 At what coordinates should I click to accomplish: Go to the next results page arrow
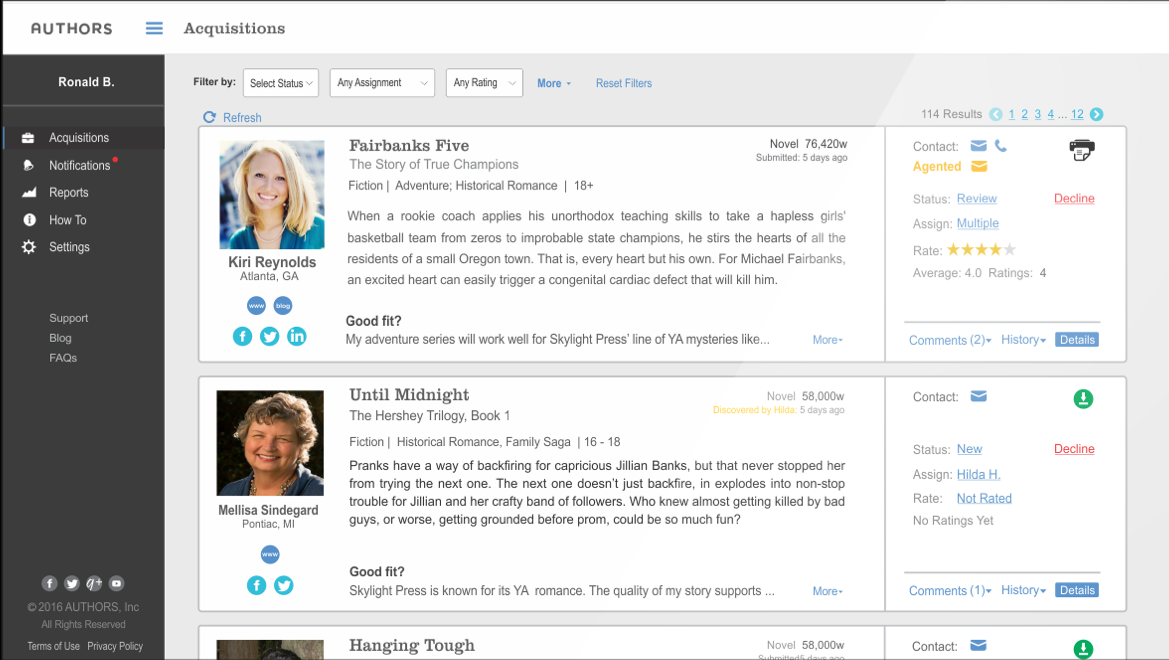pos(1096,114)
